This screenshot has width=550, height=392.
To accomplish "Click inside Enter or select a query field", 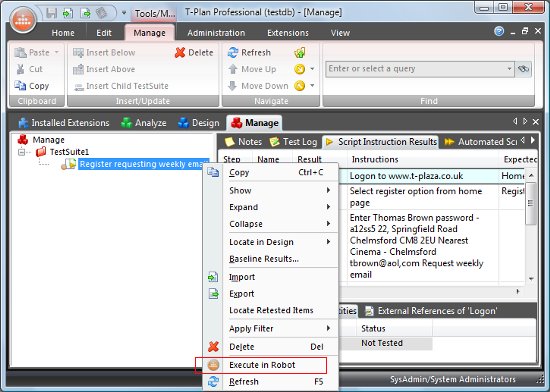I will click(416, 69).
